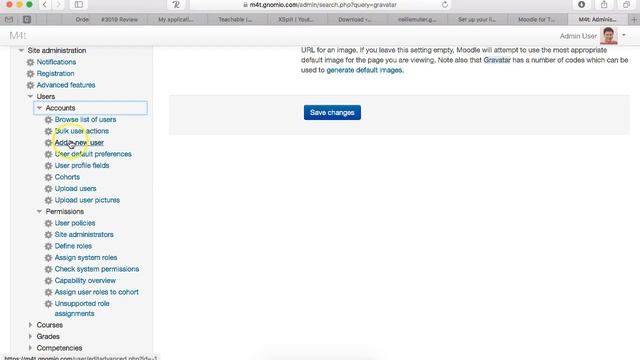The width and height of the screenshot is (640, 360).
Task: Reload the page with refresh icon
Action: (444, 5)
